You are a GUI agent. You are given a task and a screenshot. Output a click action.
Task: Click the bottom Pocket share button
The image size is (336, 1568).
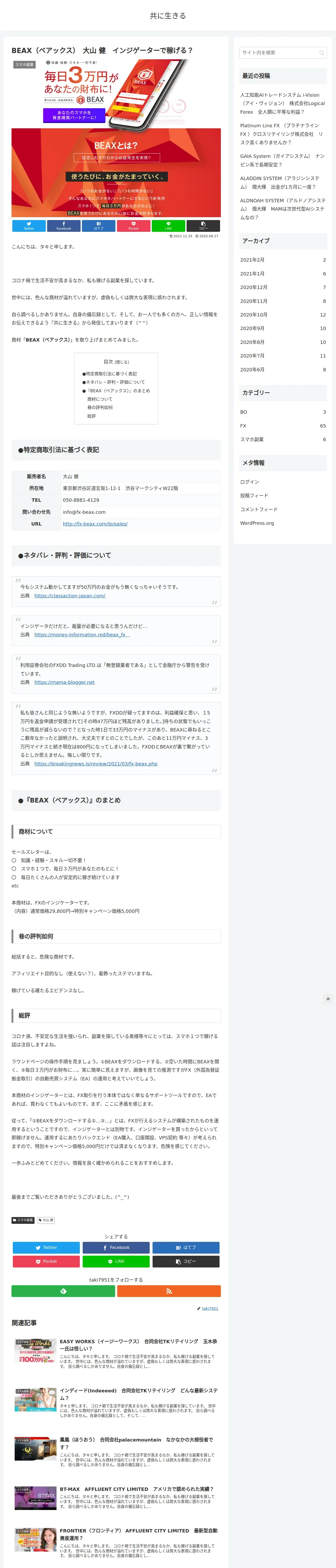click(46, 1261)
